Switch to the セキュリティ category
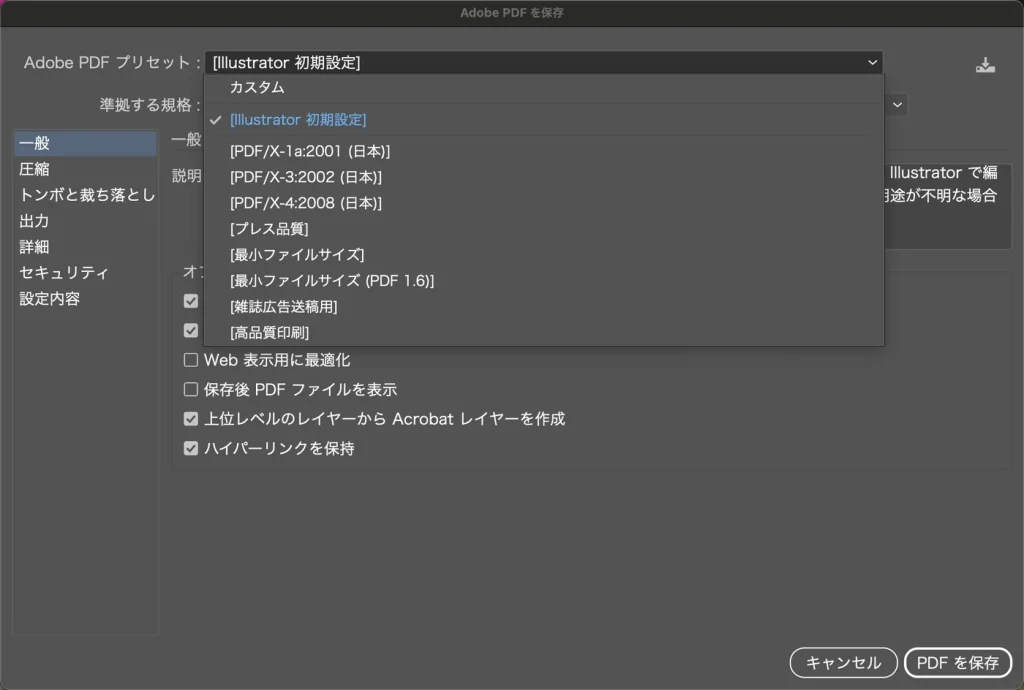Image resolution: width=1024 pixels, height=690 pixels. (x=86, y=273)
